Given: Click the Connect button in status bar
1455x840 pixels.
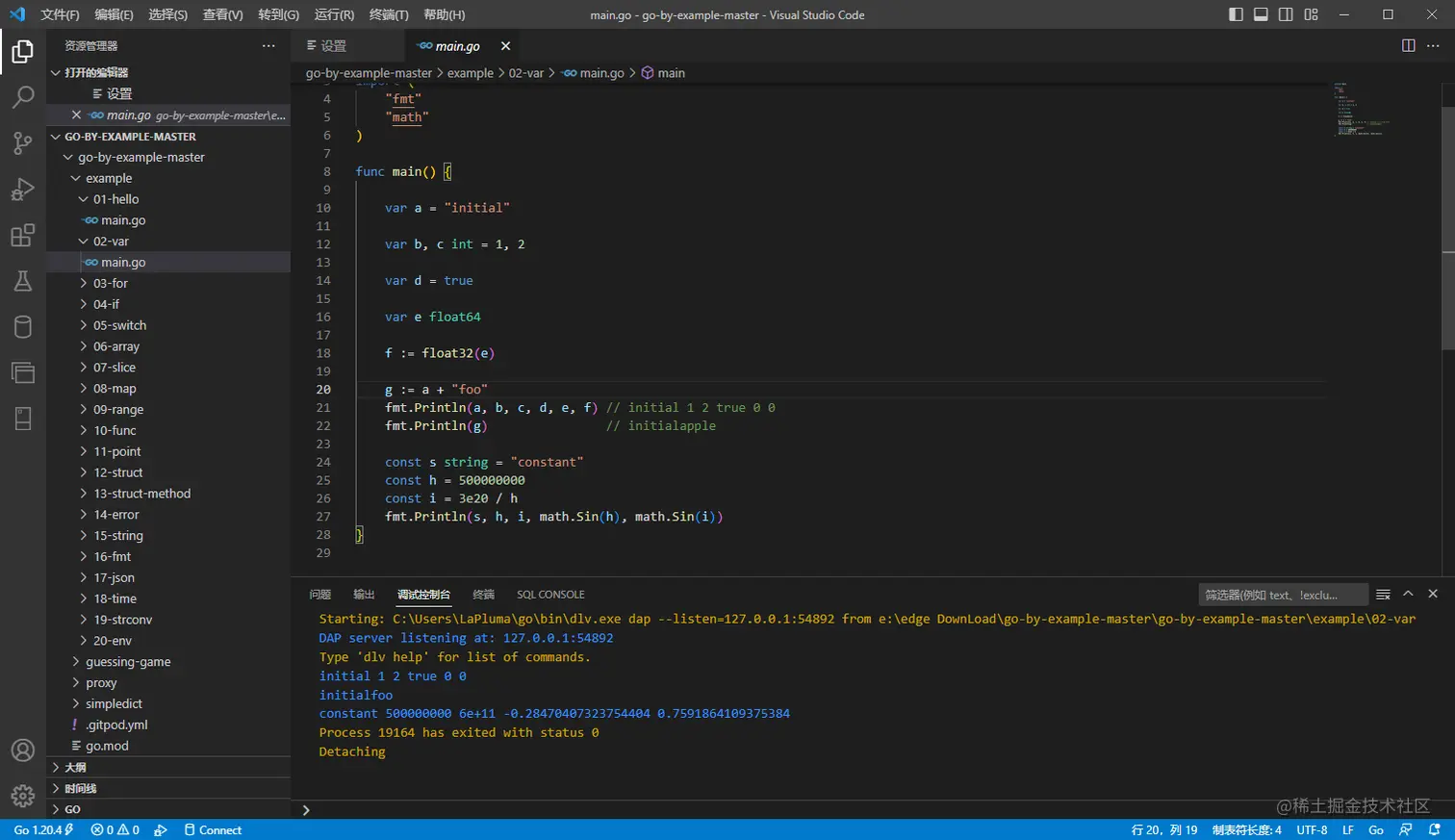Looking at the screenshot, I should [x=213, y=829].
